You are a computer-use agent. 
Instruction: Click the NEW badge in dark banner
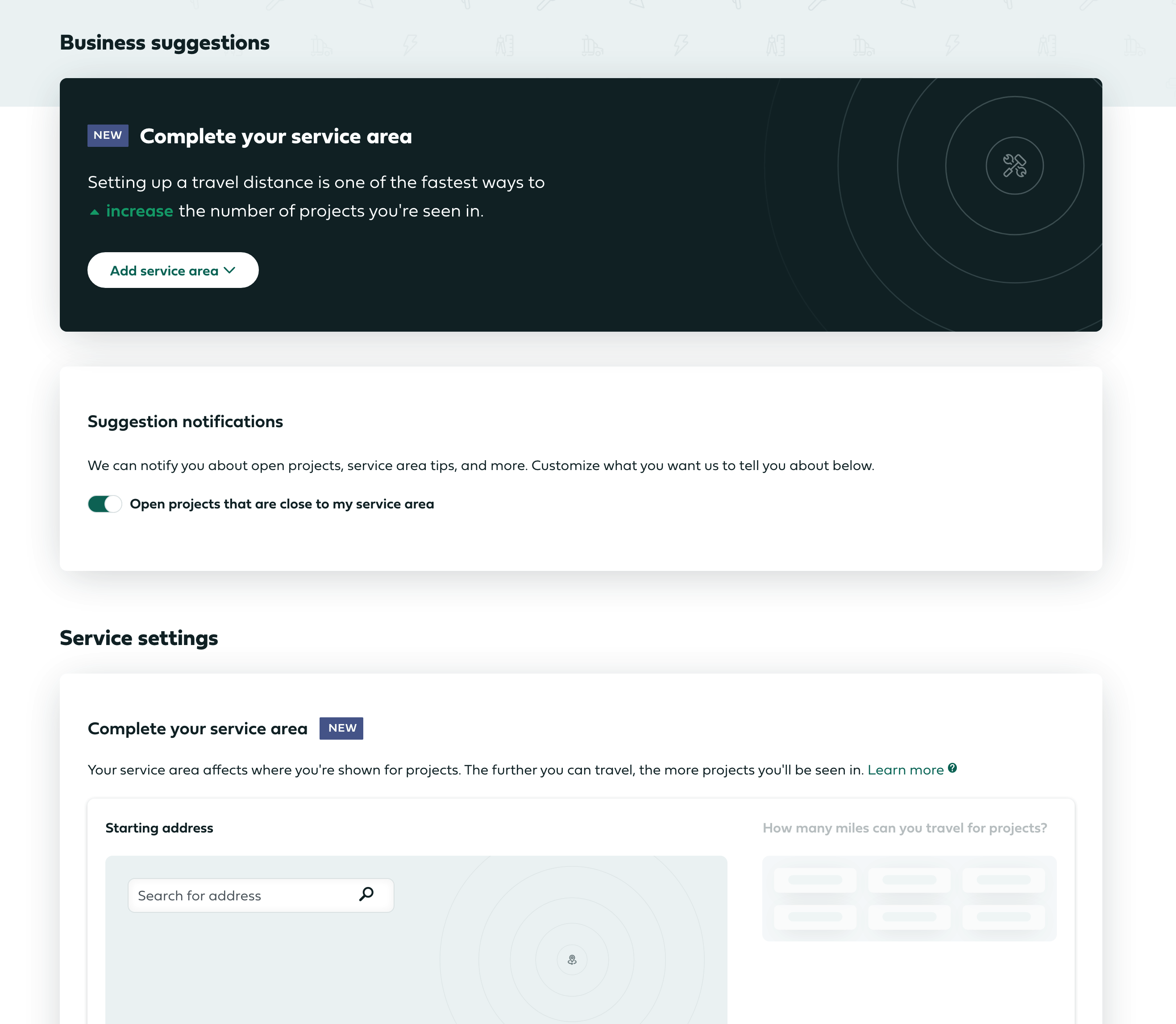pos(108,135)
